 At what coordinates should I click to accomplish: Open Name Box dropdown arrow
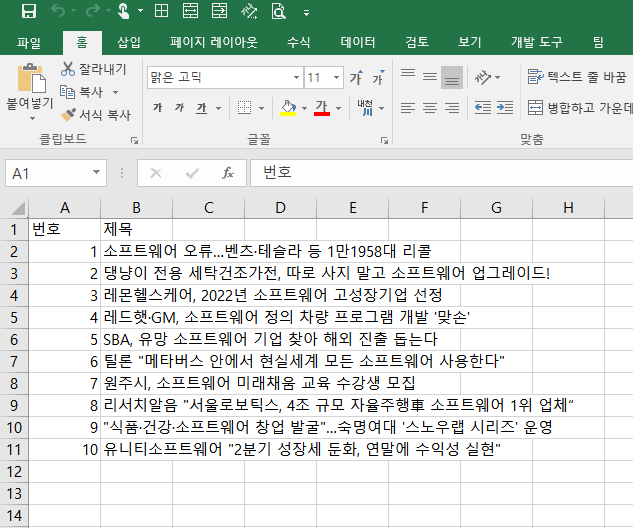(96, 173)
